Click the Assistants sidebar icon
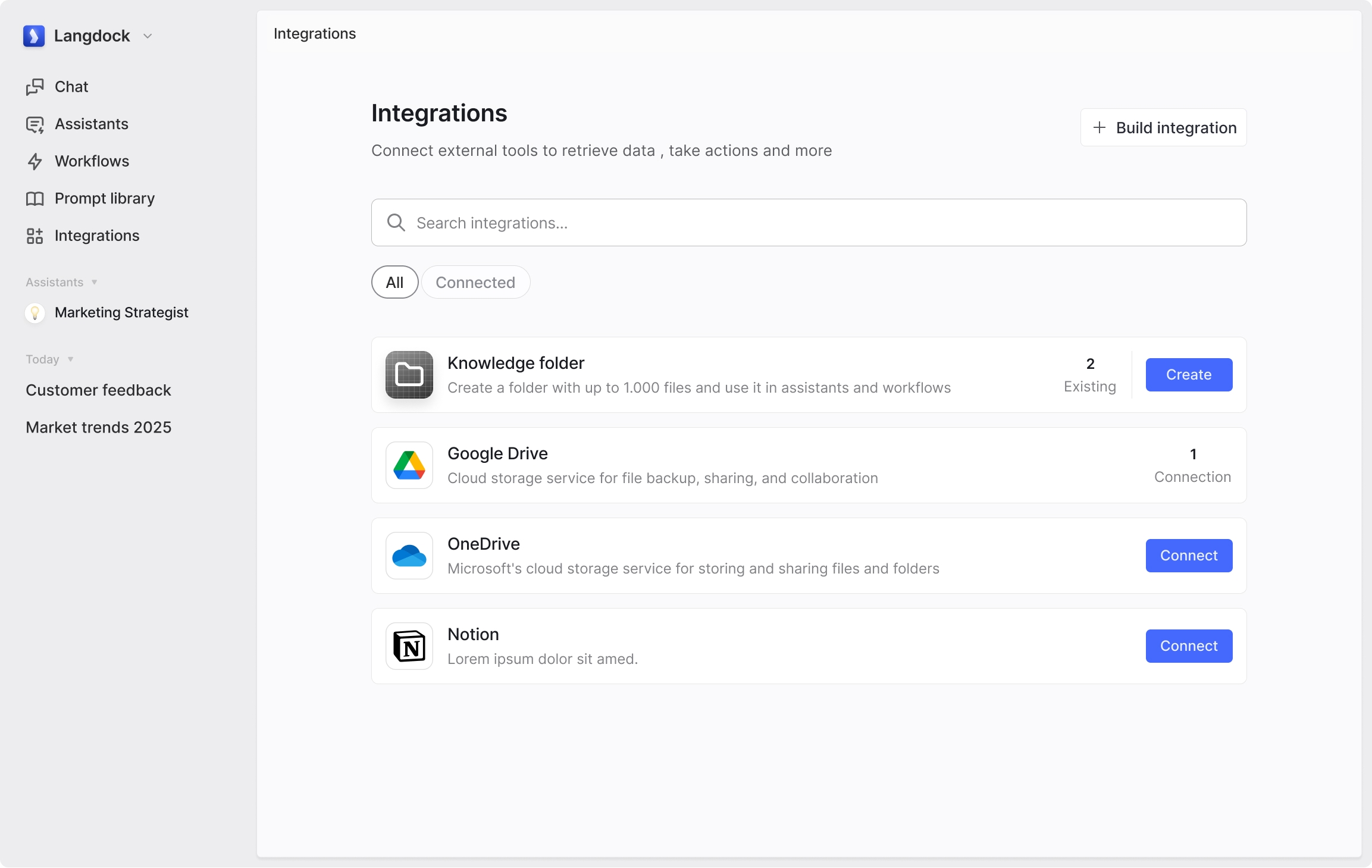This screenshot has width=1372, height=868. coord(35,124)
